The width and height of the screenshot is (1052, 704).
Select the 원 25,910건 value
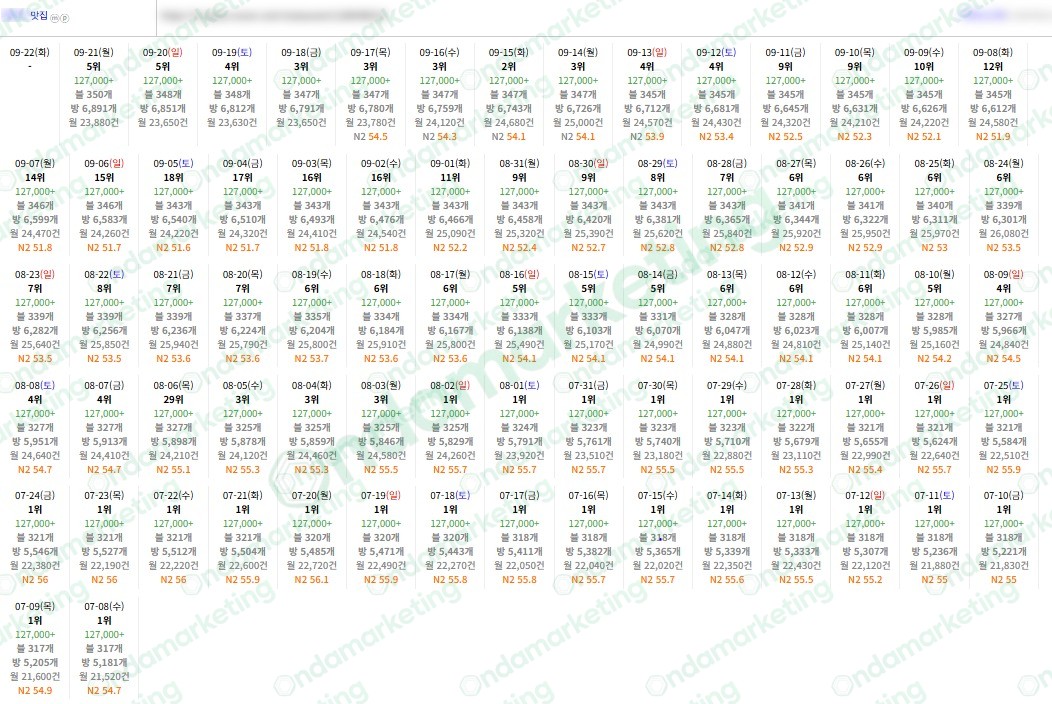(x=381, y=345)
